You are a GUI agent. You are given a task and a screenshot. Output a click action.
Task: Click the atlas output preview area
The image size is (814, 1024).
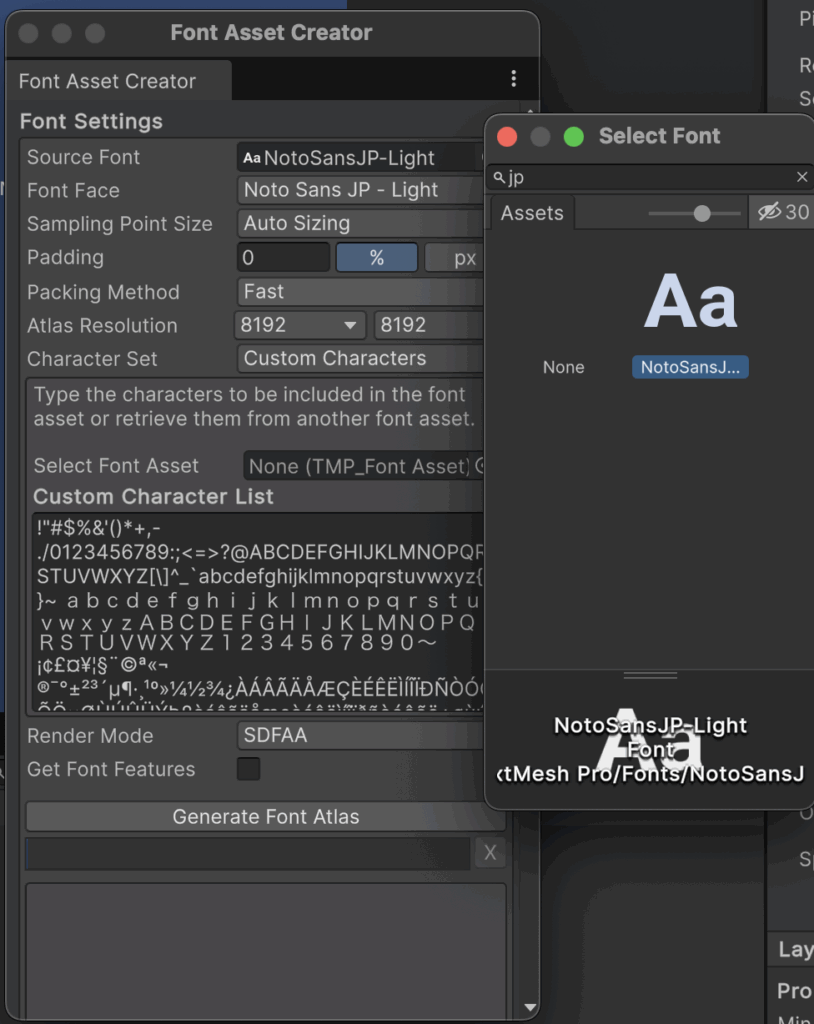266,950
